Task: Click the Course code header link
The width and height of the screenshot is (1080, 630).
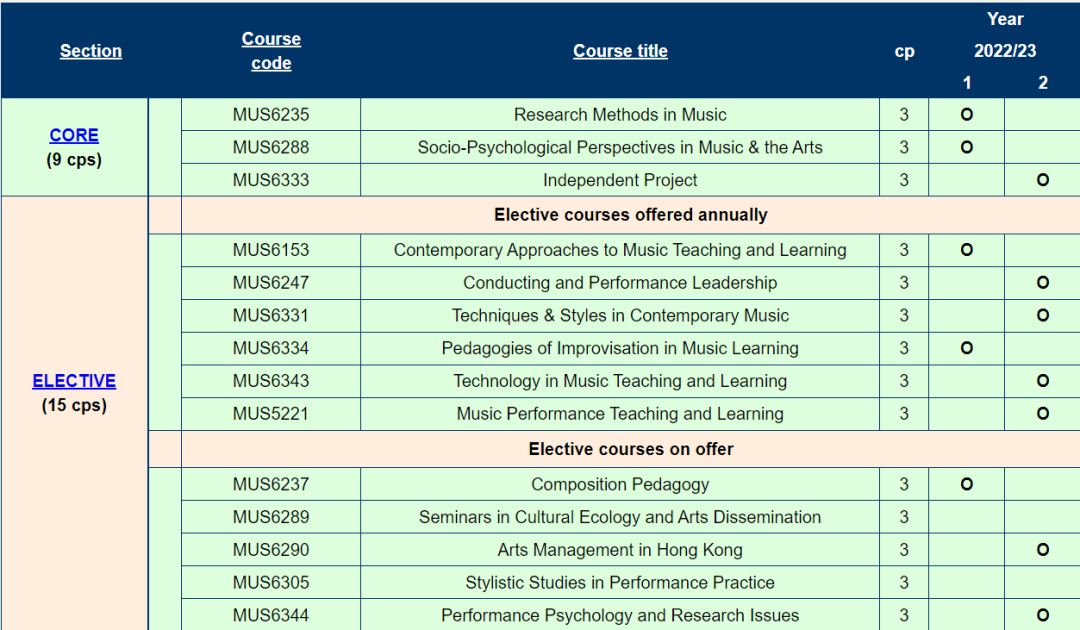Action: (x=271, y=51)
